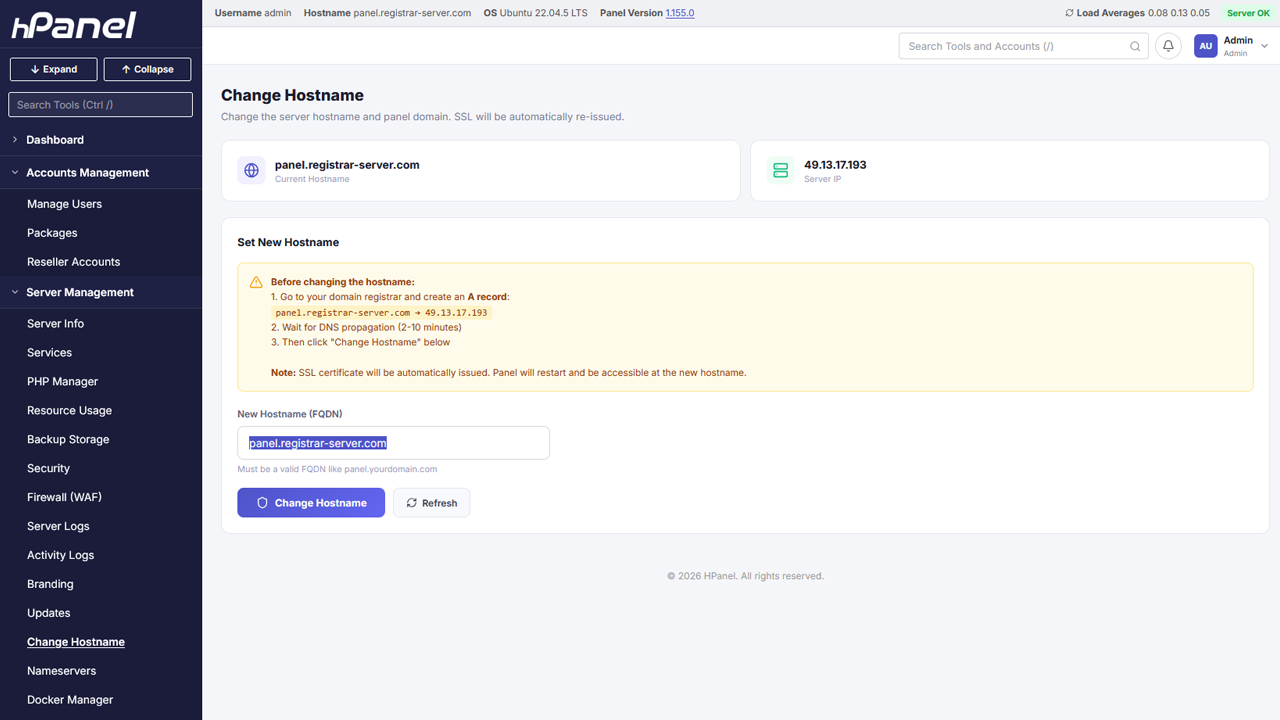Click the Load Averages refresh icon

[1069, 13]
